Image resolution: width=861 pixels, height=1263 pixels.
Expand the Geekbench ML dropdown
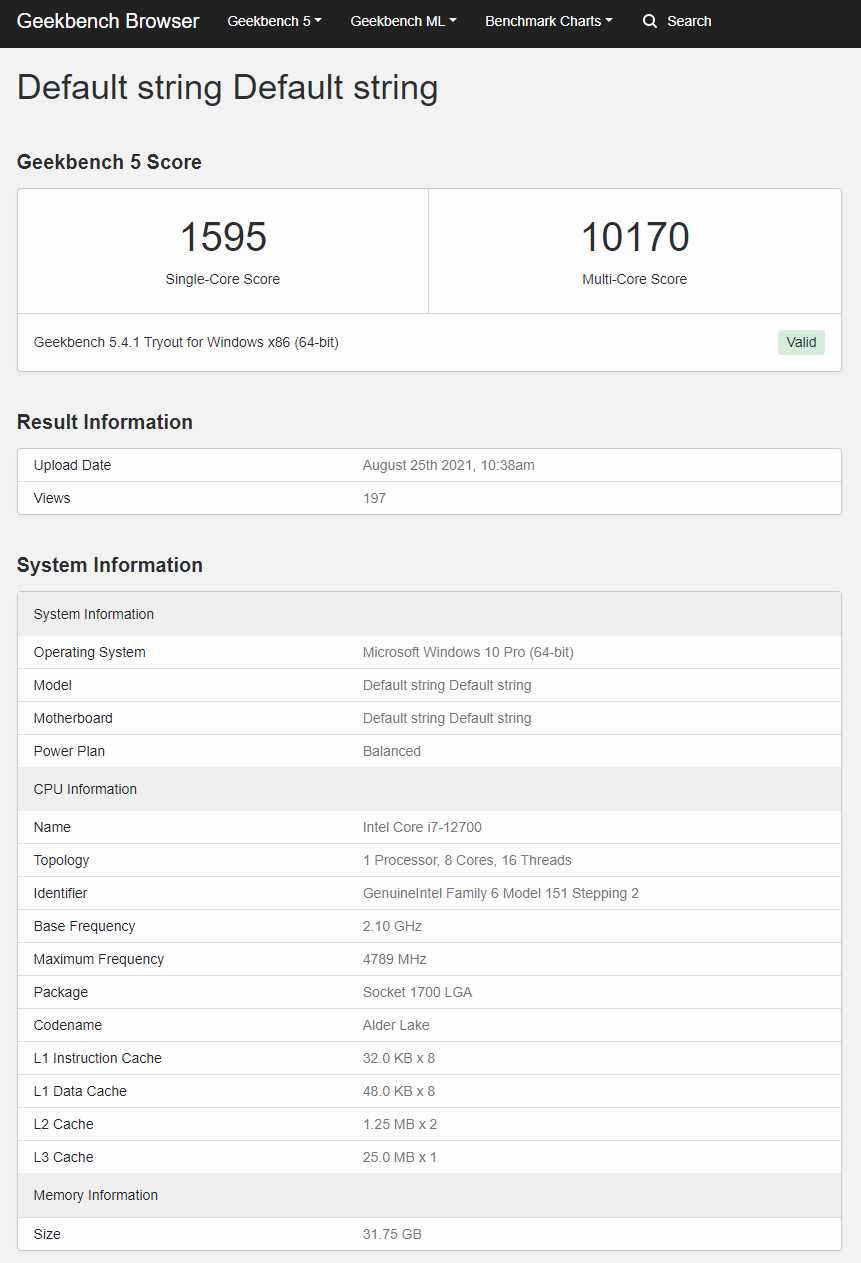[403, 21]
